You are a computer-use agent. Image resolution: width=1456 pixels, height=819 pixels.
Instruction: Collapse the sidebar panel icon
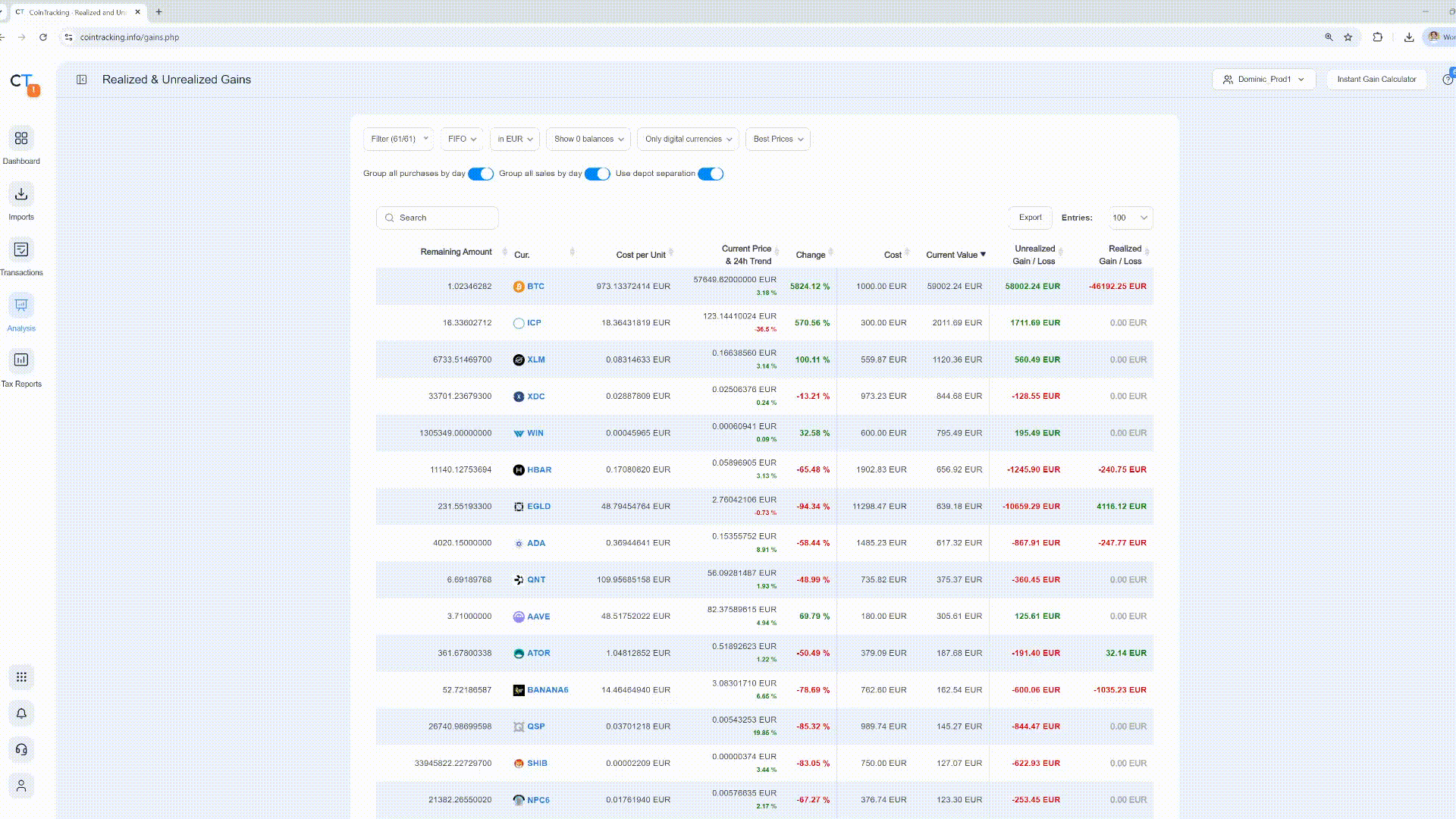point(82,80)
